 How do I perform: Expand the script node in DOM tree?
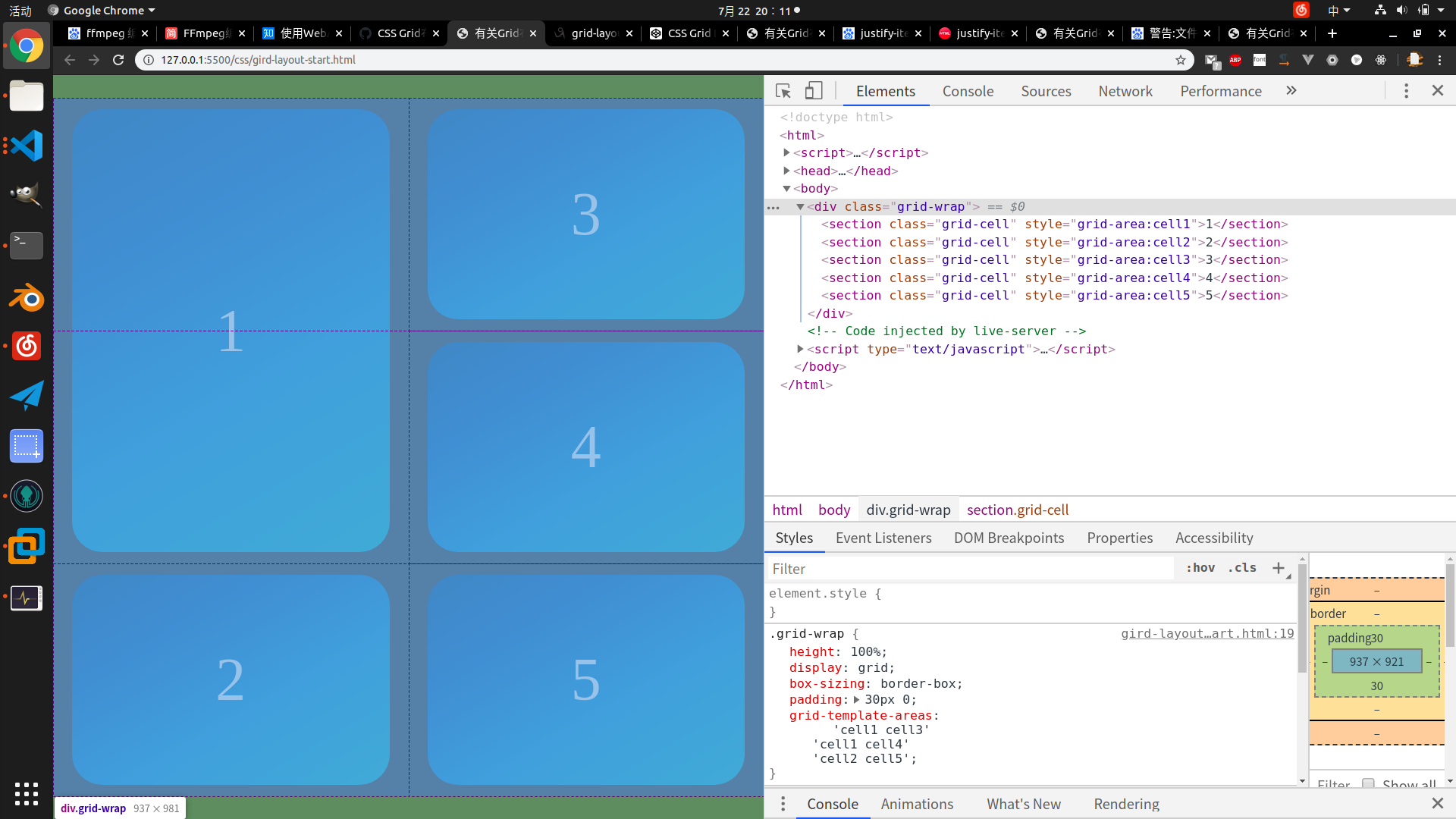(786, 152)
